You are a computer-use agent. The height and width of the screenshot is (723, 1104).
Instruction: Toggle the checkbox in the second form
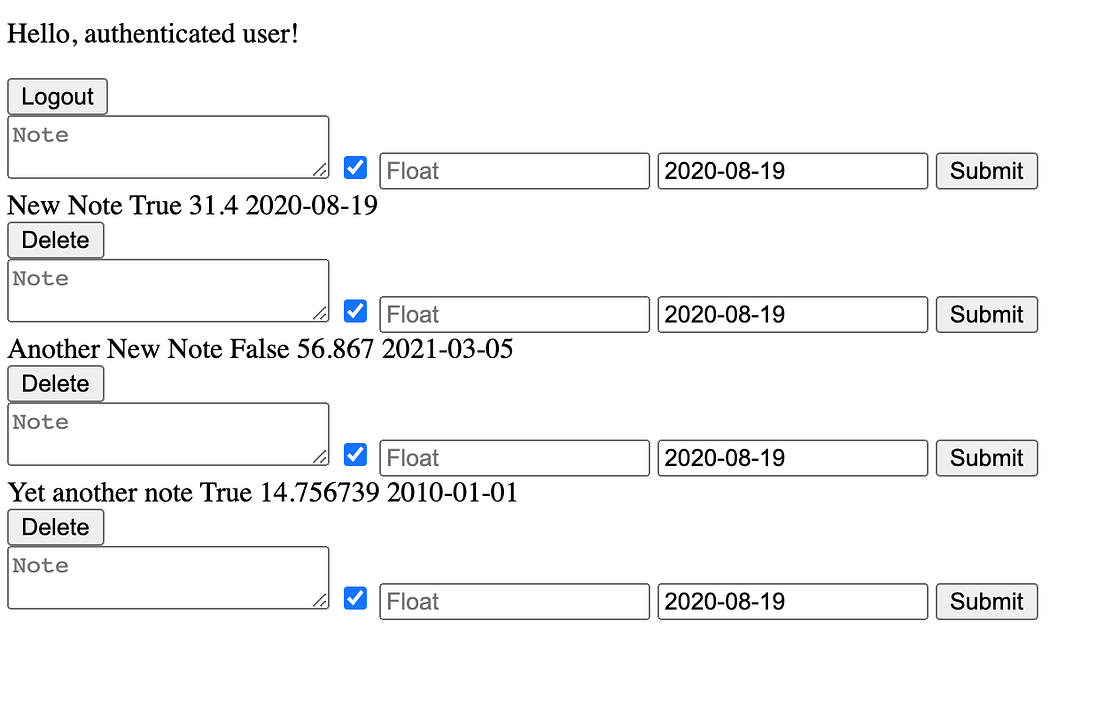(355, 311)
